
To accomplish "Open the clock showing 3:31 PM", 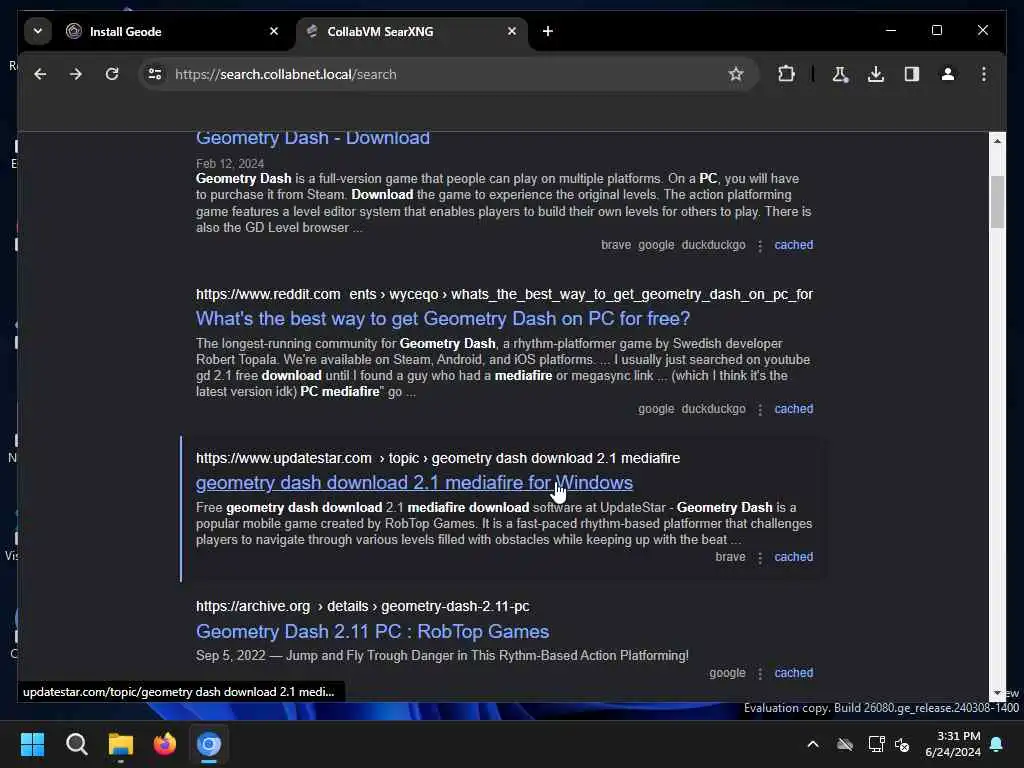I will coord(953,744).
